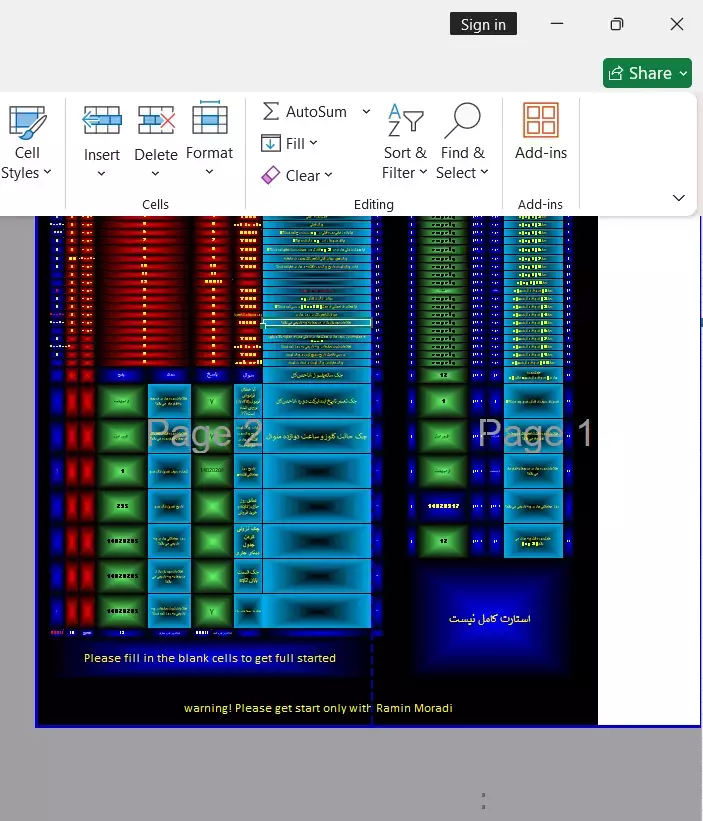This screenshot has width=703, height=821.
Task: Click the Clear eraser icon
Action: (x=271, y=175)
